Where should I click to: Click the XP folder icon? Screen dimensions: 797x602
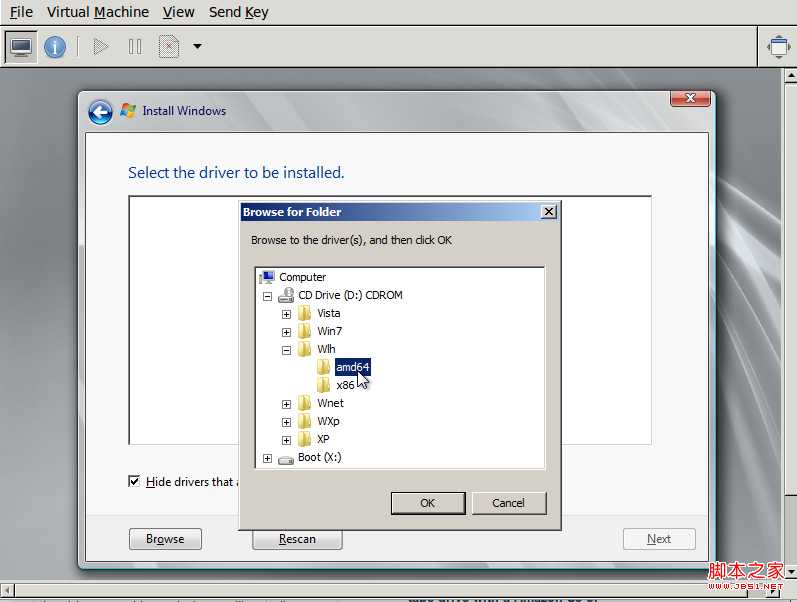pos(304,439)
